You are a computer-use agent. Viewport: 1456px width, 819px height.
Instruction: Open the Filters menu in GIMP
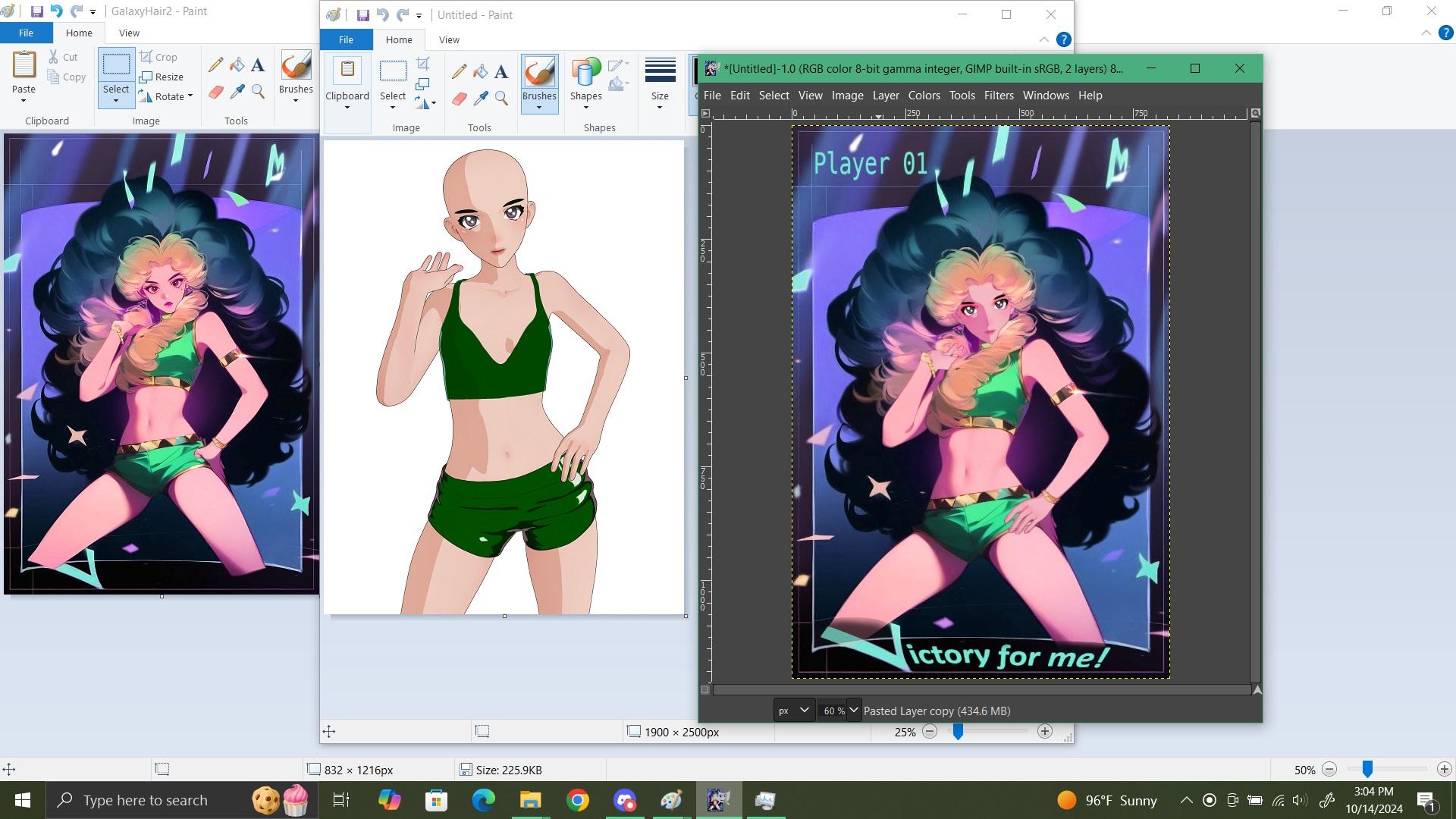pos(998,96)
